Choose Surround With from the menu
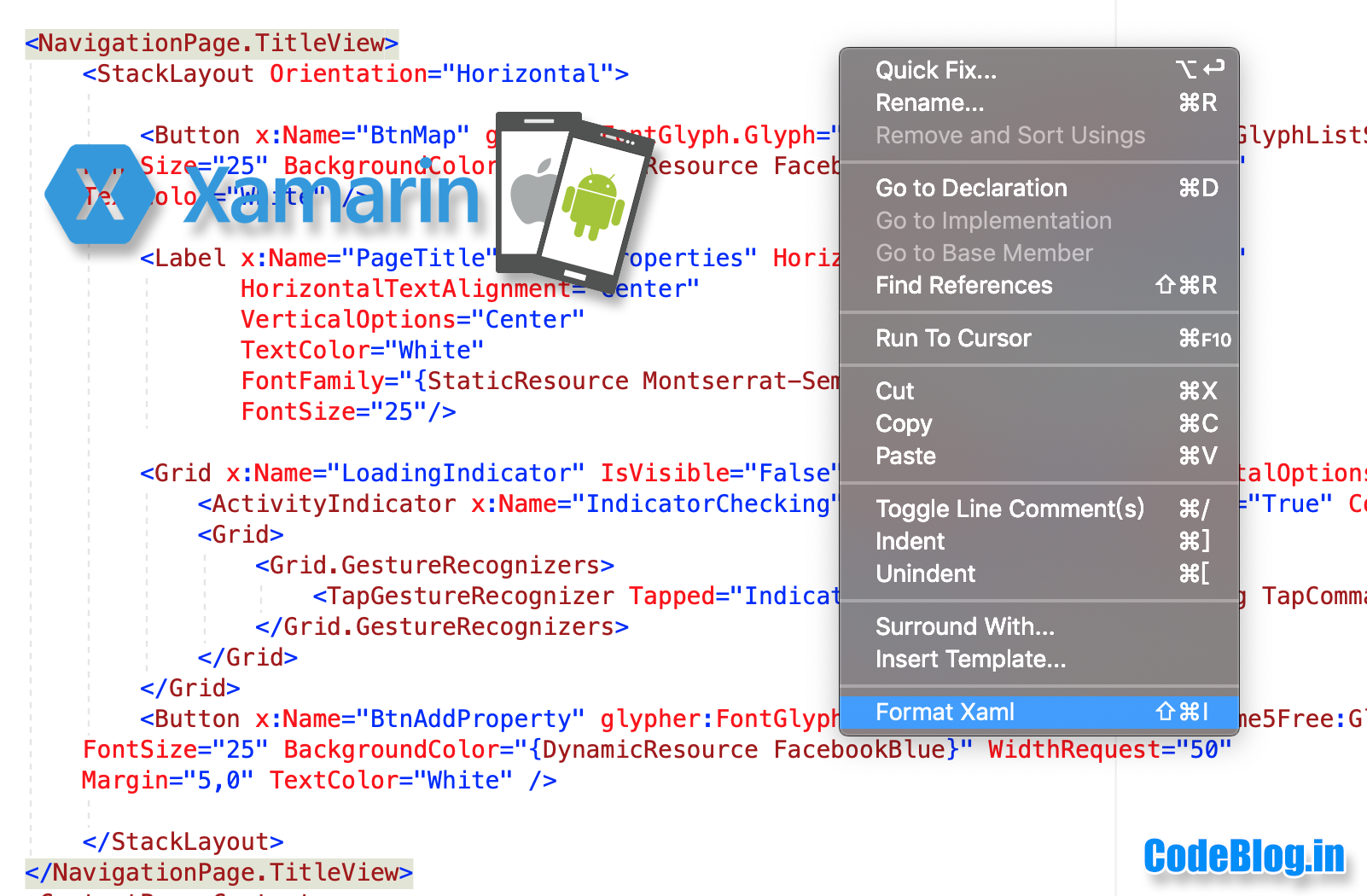Viewport: 1367px width, 896px height. [965, 626]
